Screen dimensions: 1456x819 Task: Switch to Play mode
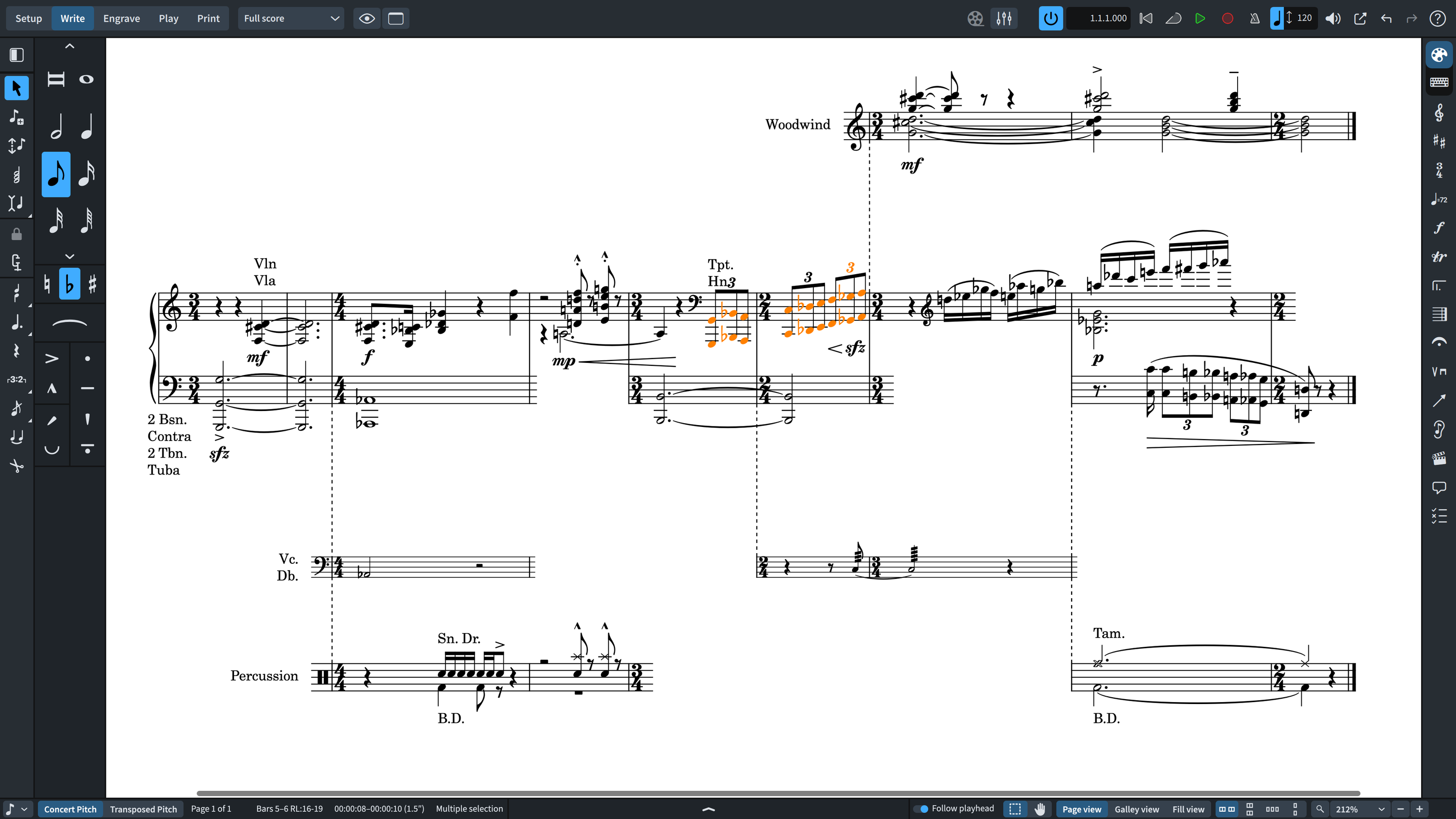[x=168, y=18]
